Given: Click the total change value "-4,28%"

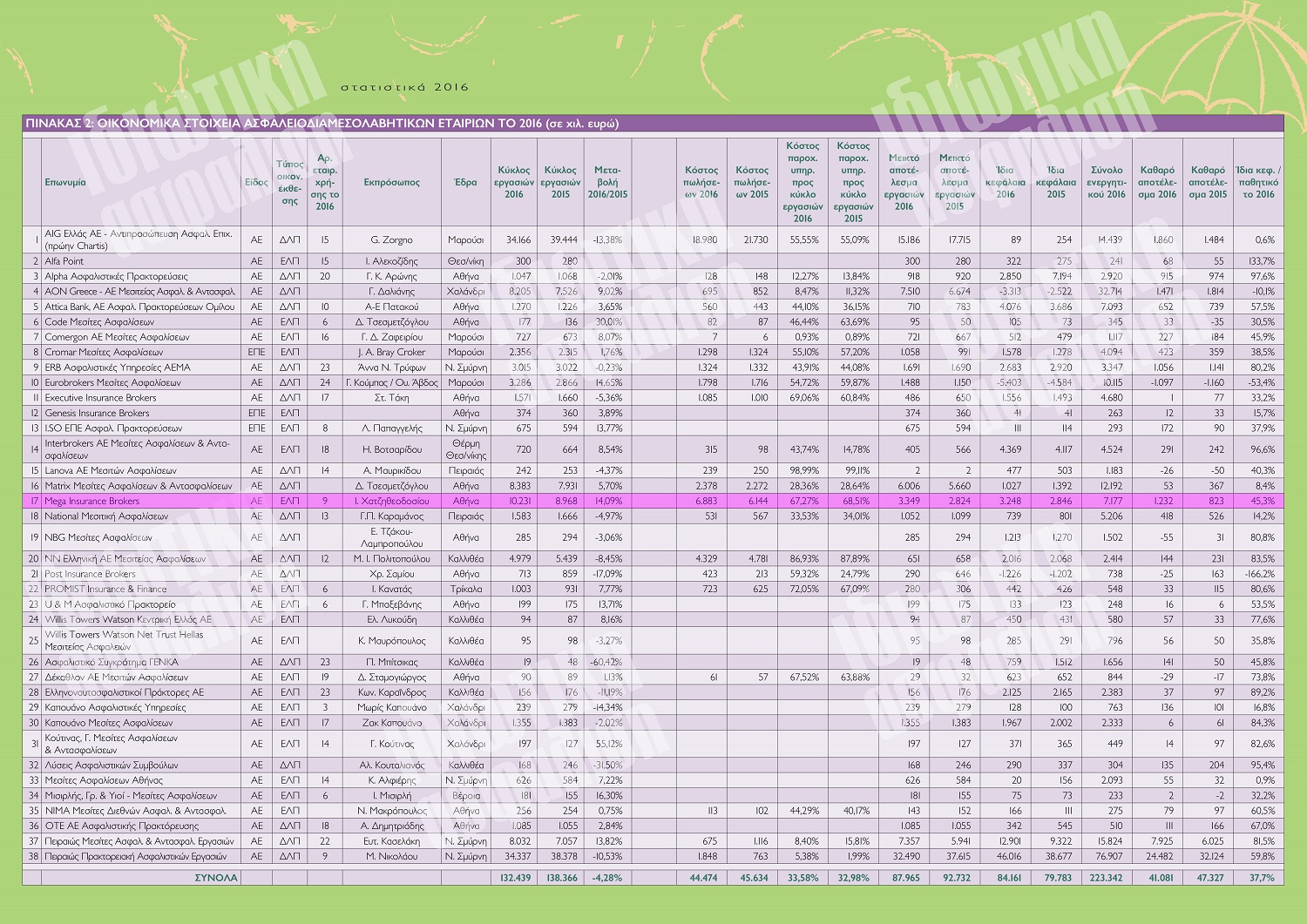Looking at the screenshot, I should (607, 878).
